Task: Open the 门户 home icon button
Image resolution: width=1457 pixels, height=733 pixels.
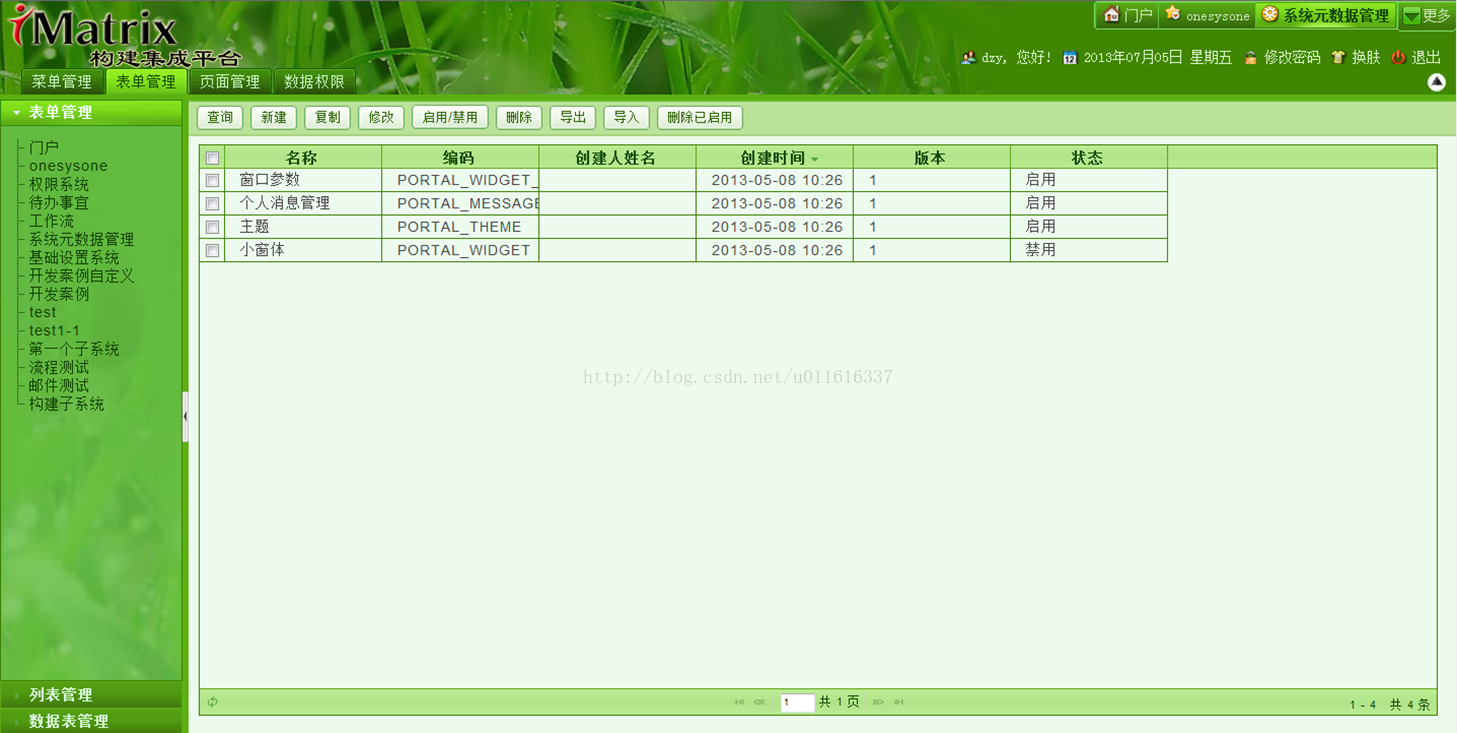Action: [x=1127, y=15]
